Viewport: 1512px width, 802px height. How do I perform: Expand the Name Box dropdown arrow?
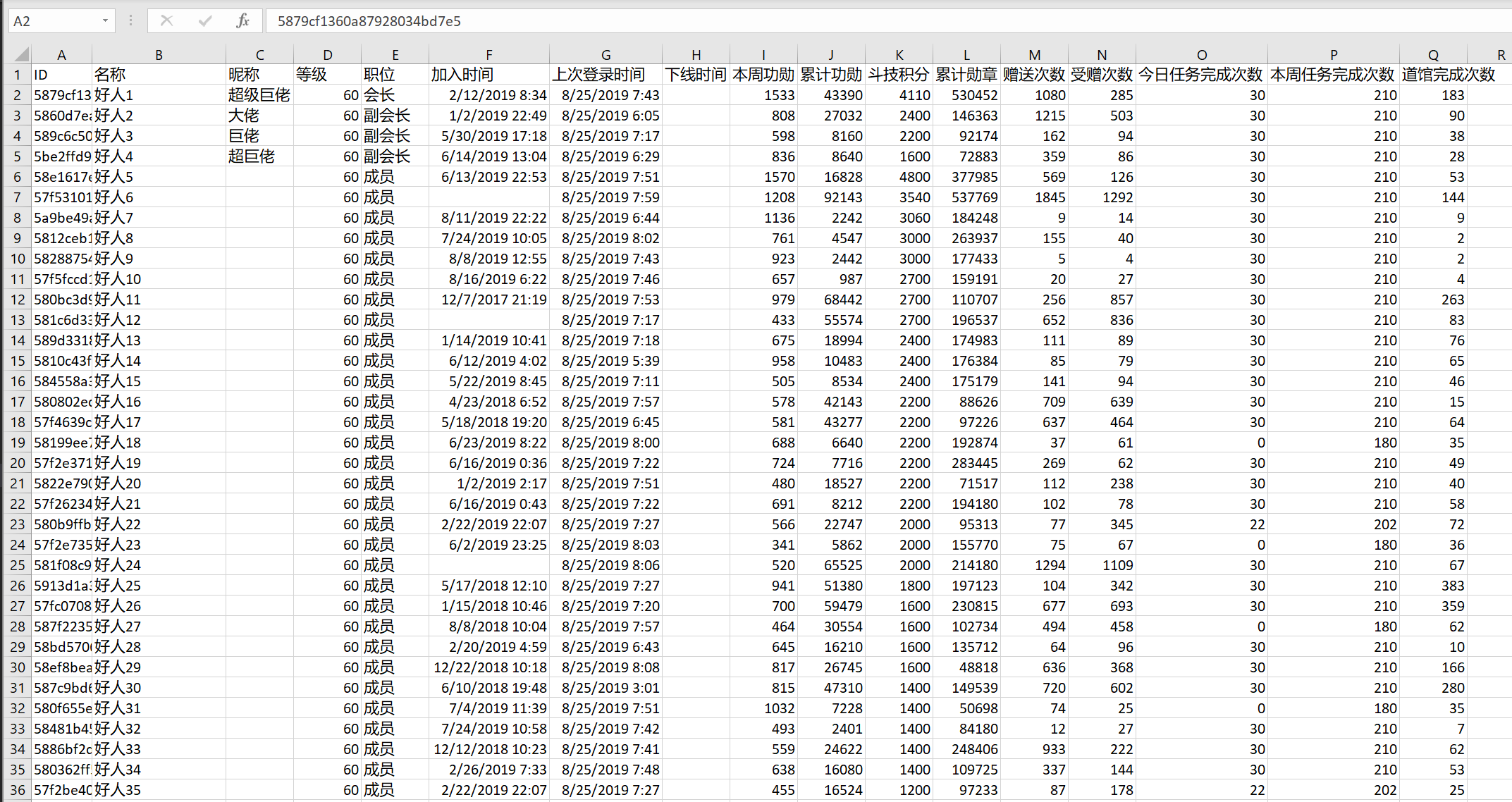coord(105,21)
